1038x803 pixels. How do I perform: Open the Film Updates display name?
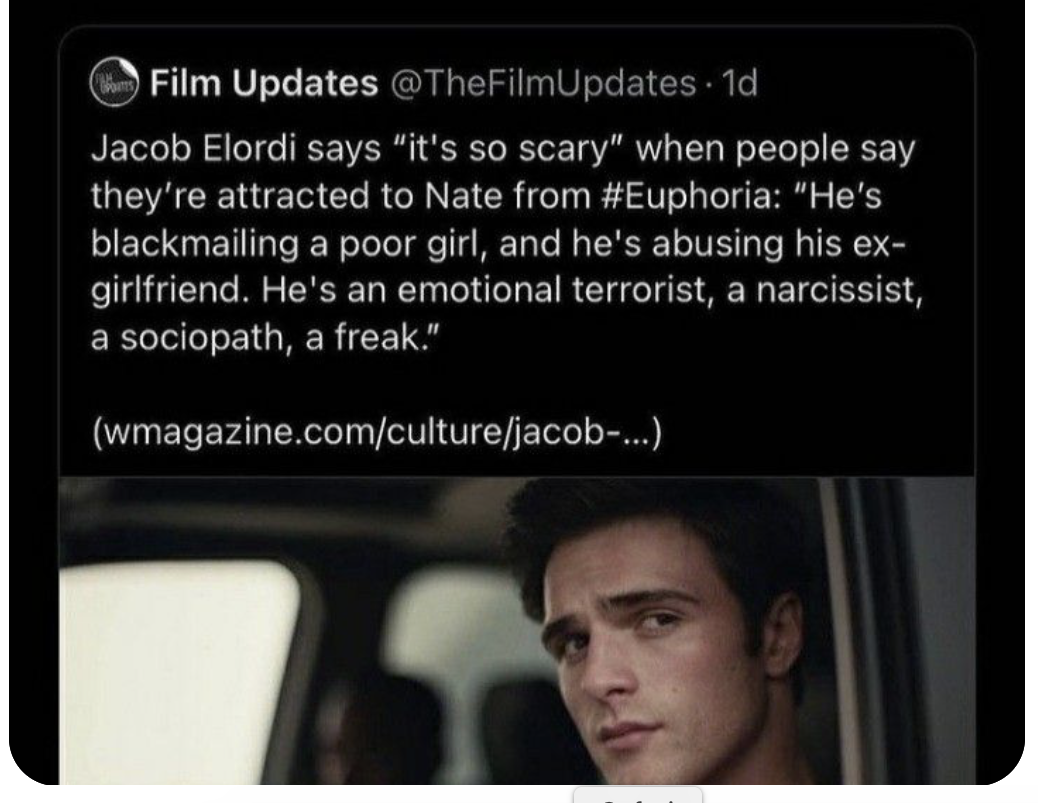pos(263,83)
